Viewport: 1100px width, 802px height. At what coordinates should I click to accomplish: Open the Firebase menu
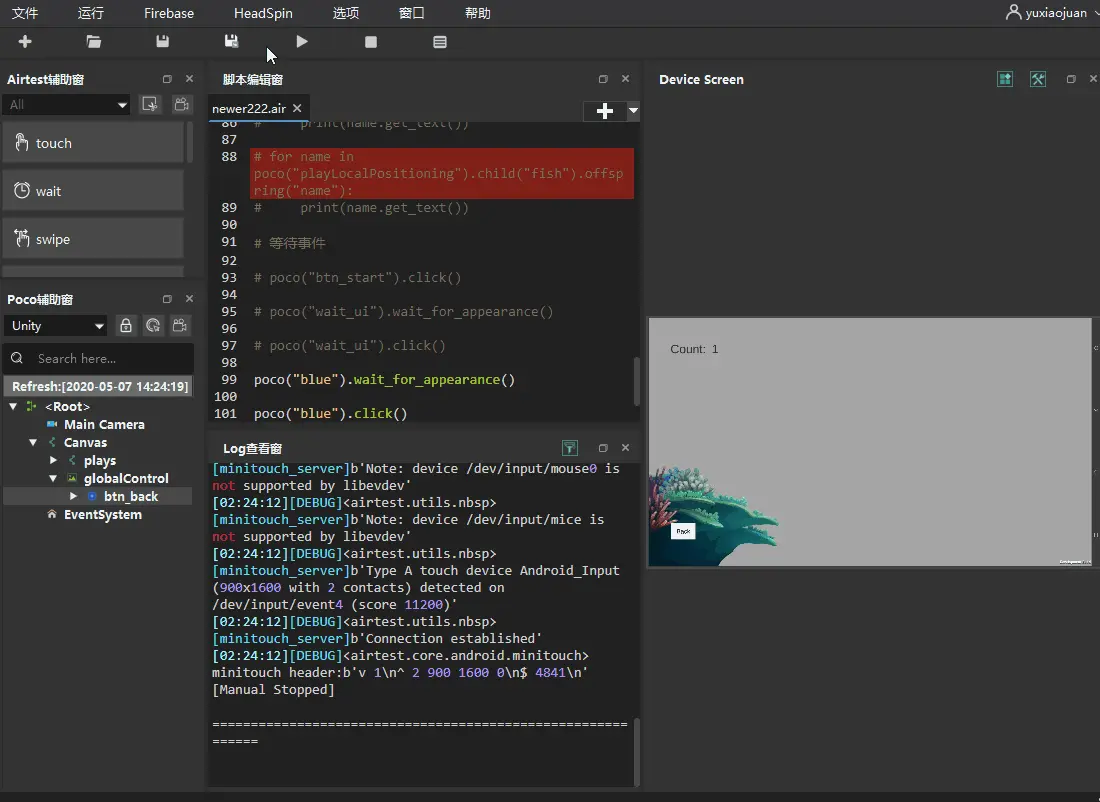(169, 13)
